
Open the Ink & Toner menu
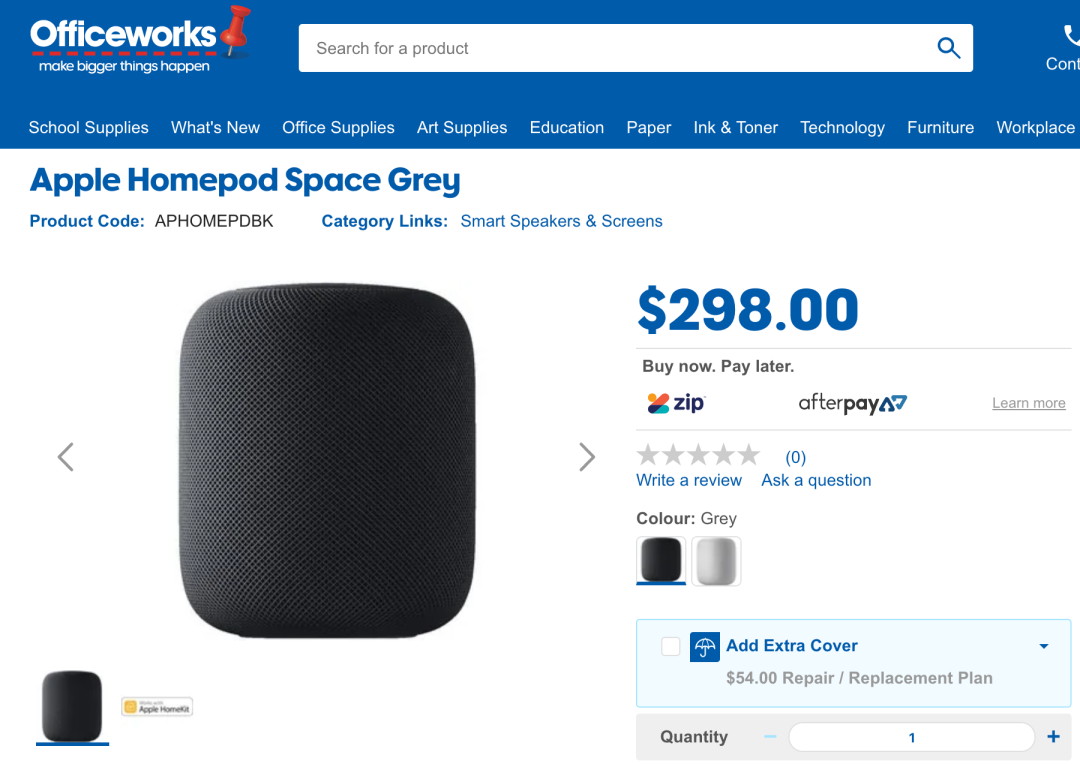735,127
